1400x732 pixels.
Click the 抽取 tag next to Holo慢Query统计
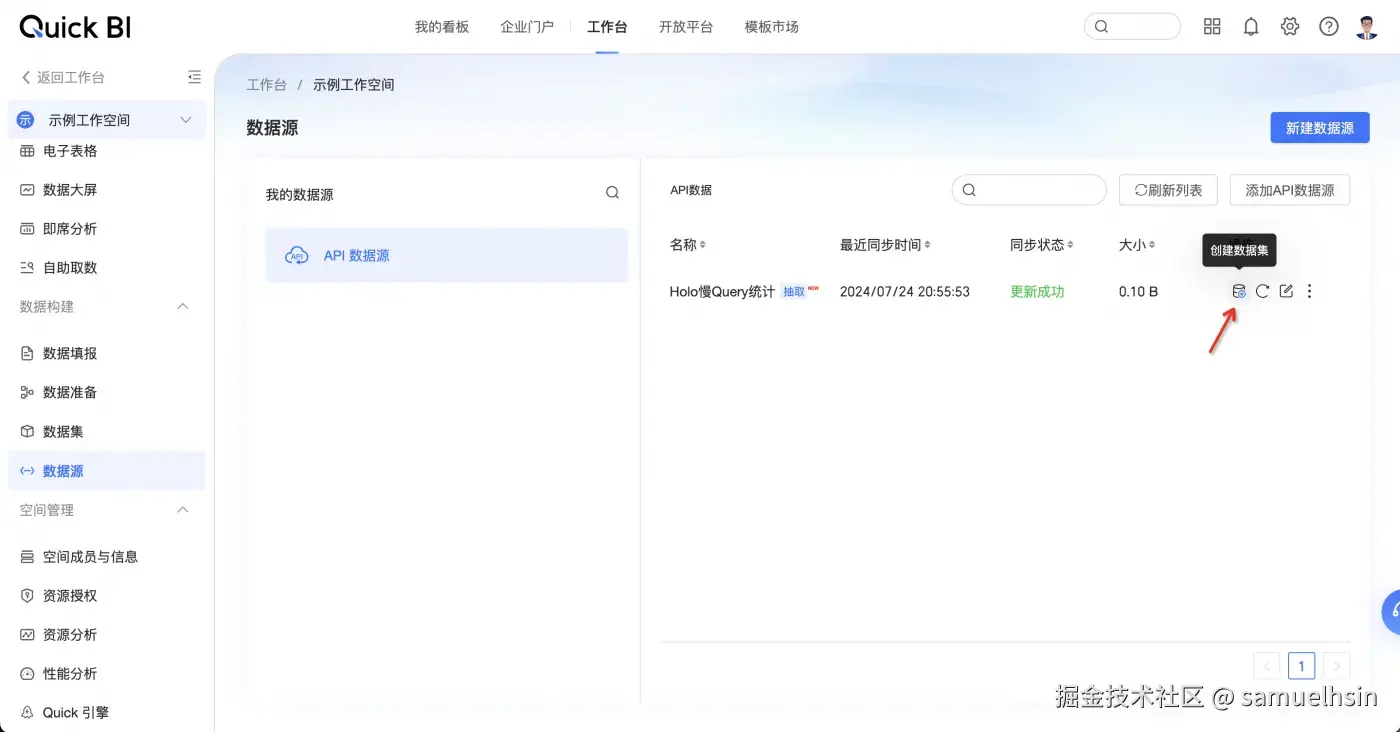coord(794,292)
